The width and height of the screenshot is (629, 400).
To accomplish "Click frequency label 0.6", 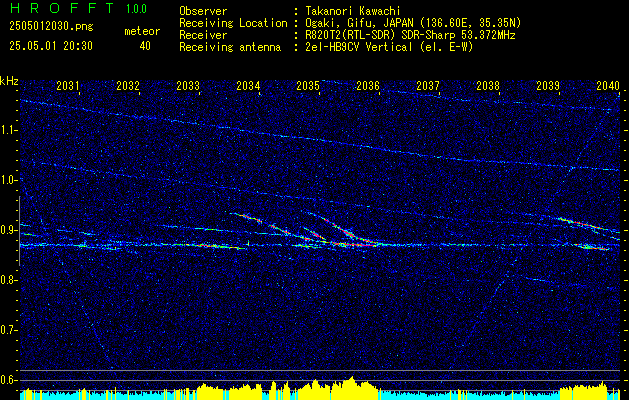I will click(8, 380).
